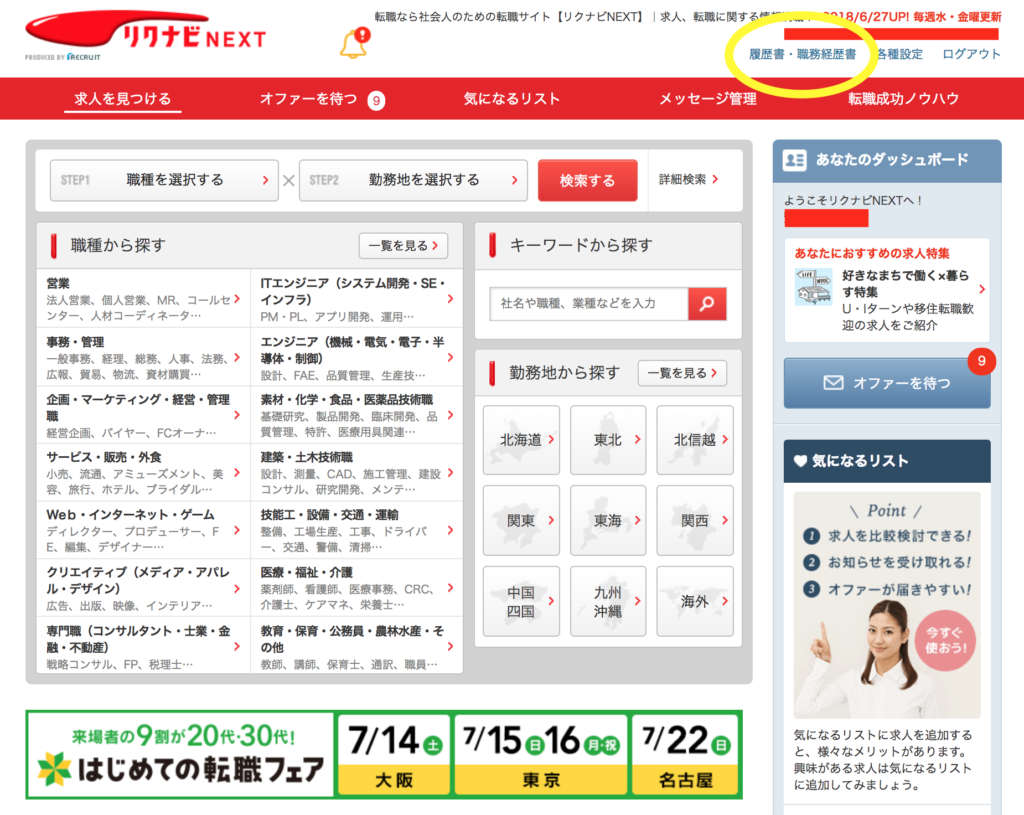
Task: Click 一覧を見る in 勤務地から探す
Action: pyautogui.click(x=682, y=373)
